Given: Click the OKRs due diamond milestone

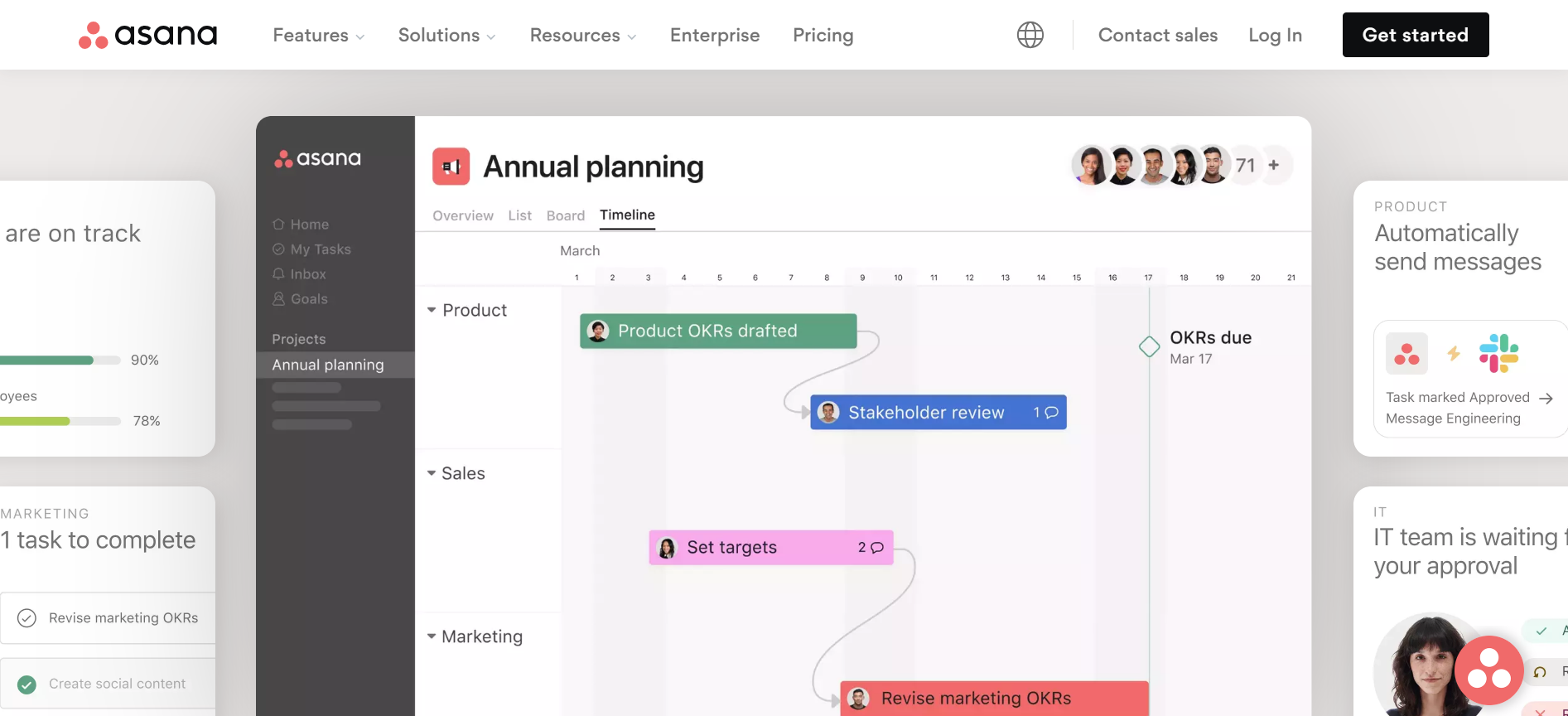Looking at the screenshot, I should 1149,346.
